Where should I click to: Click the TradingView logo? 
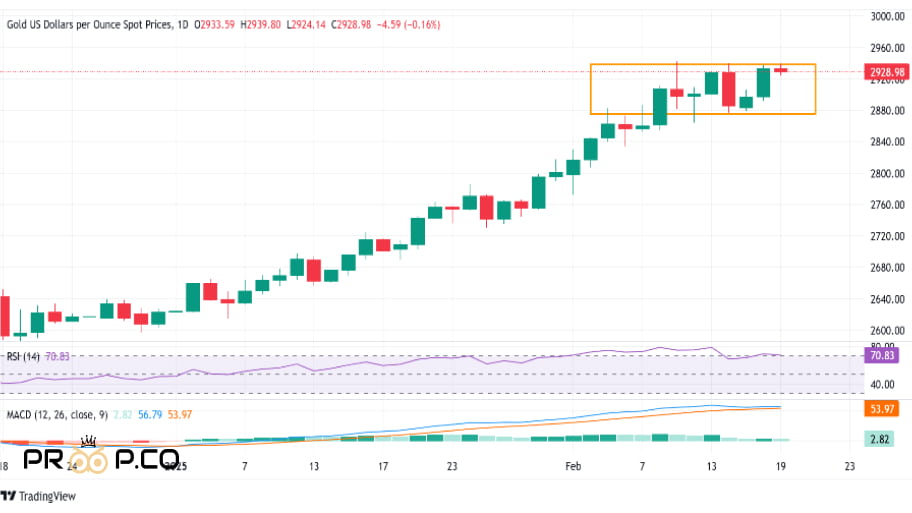tap(38, 496)
